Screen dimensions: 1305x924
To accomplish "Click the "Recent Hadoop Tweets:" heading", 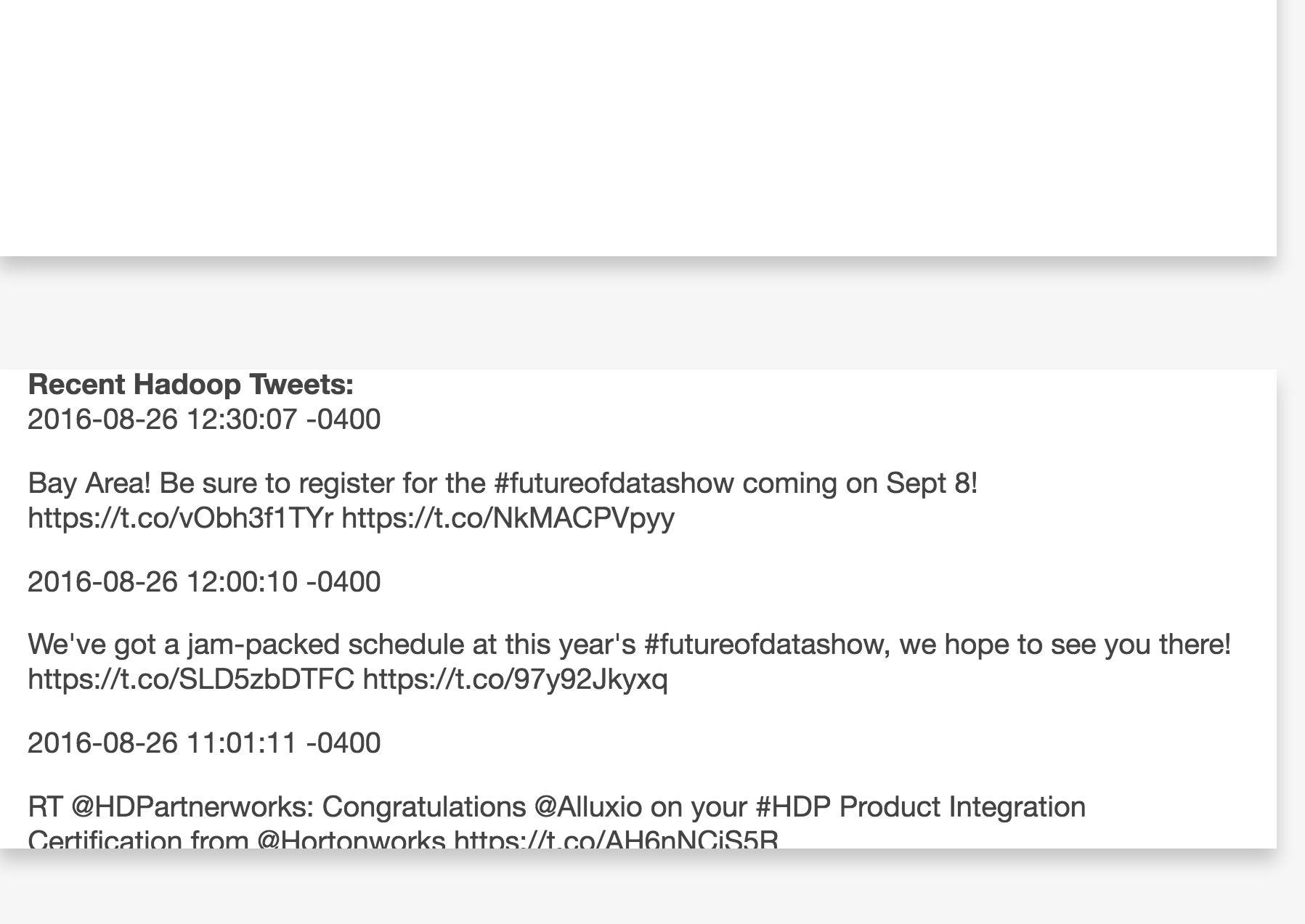I will [x=190, y=385].
